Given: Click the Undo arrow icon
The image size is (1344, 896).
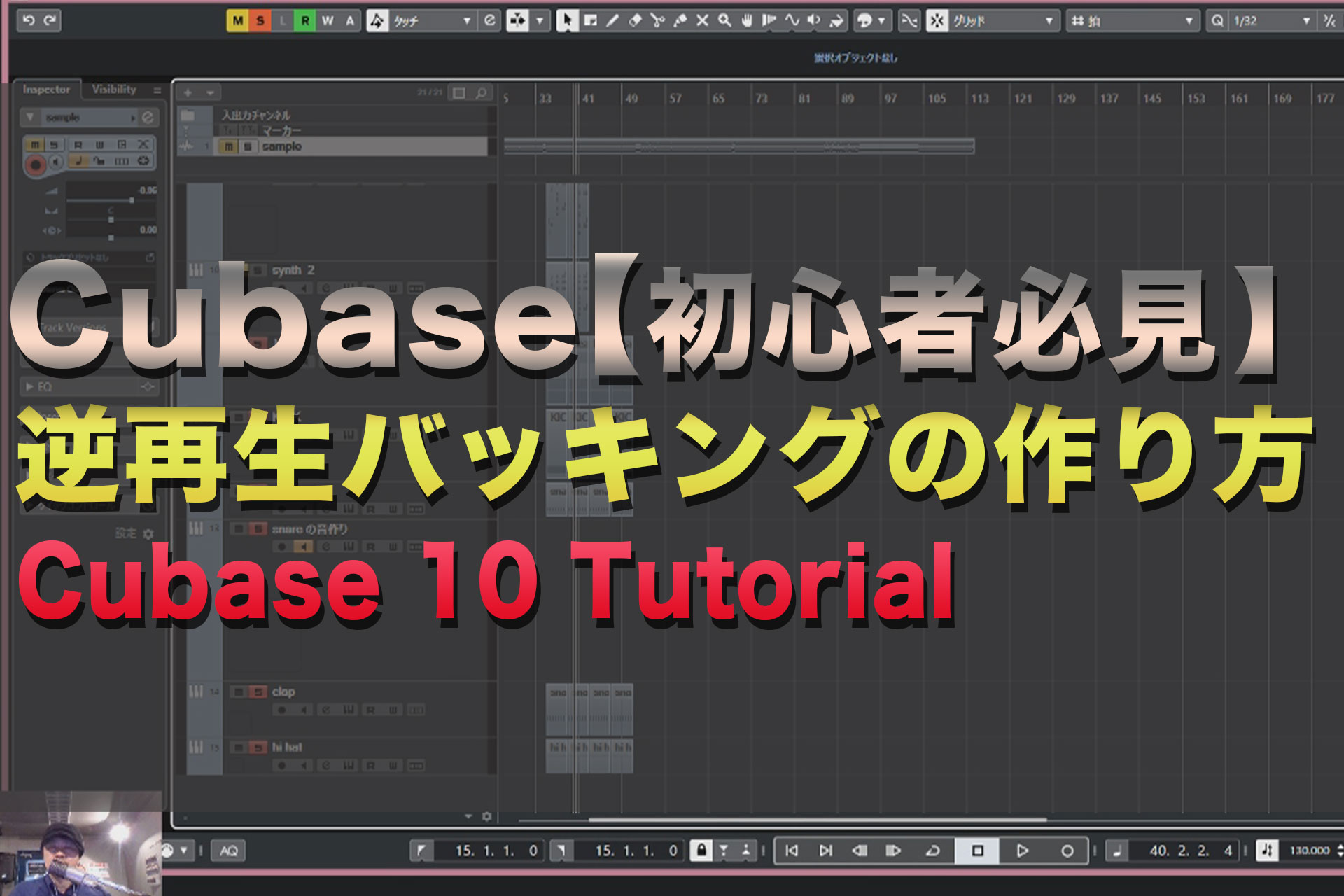Looking at the screenshot, I should (29, 20).
